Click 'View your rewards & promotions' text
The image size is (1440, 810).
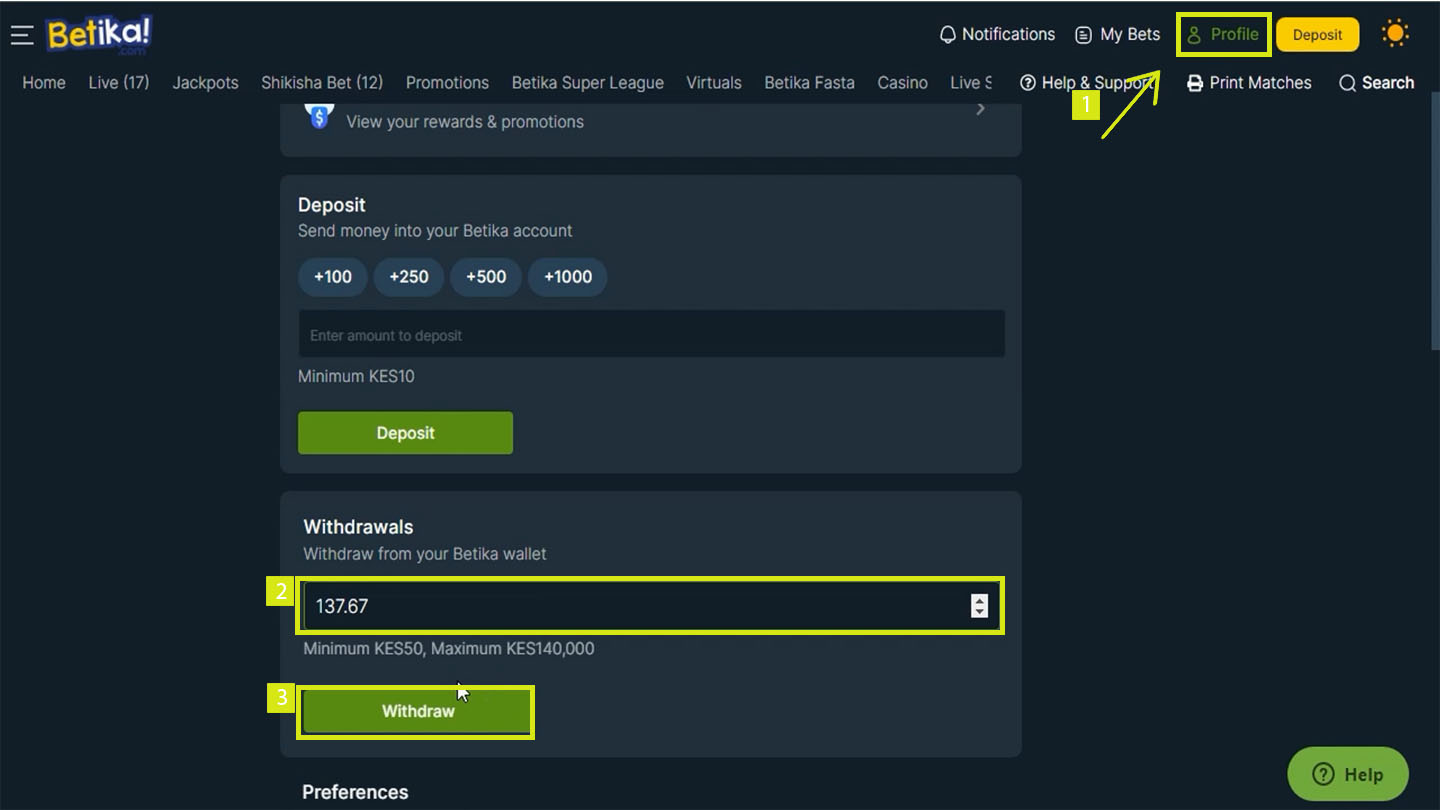tap(465, 122)
